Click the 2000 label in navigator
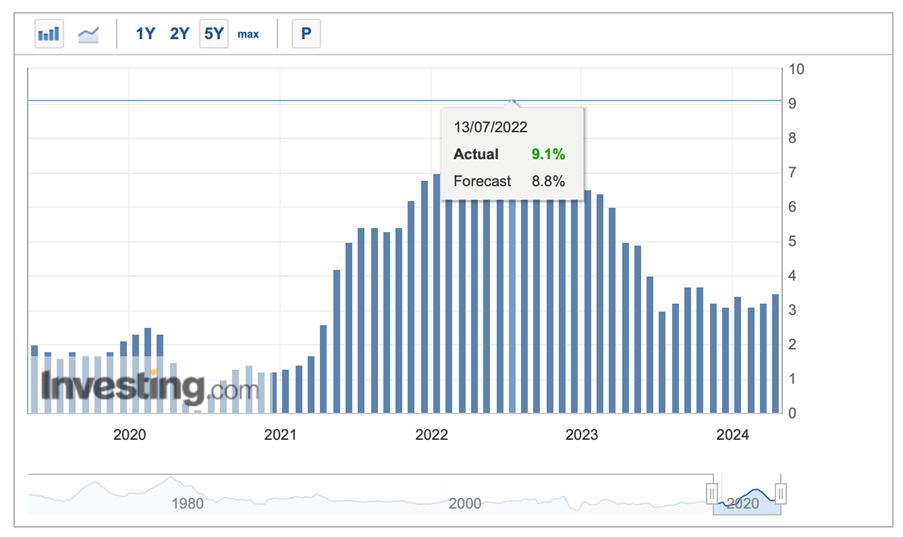903x537 pixels. tap(465, 504)
